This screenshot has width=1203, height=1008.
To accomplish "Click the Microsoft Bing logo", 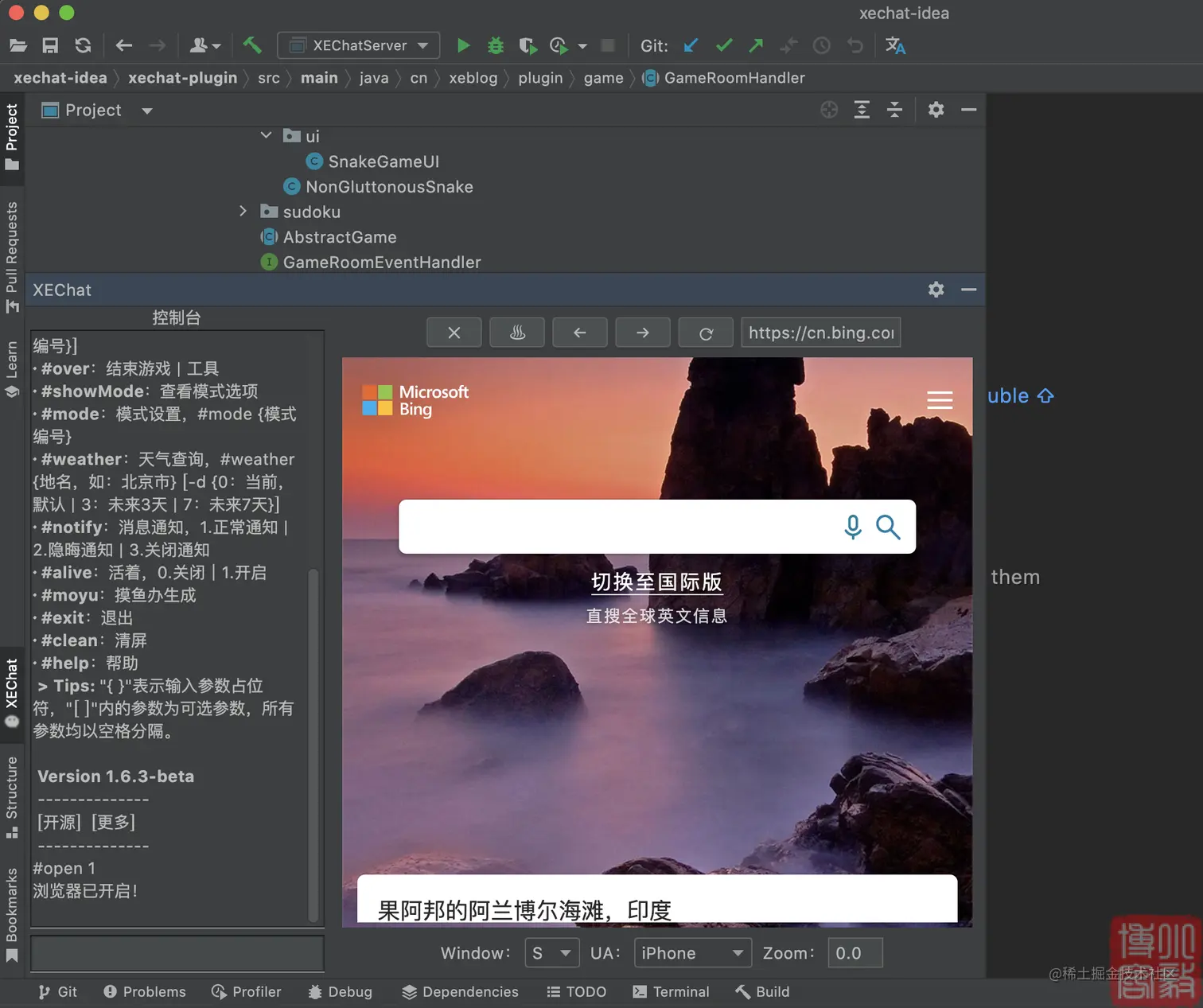I will [x=415, y=400].
